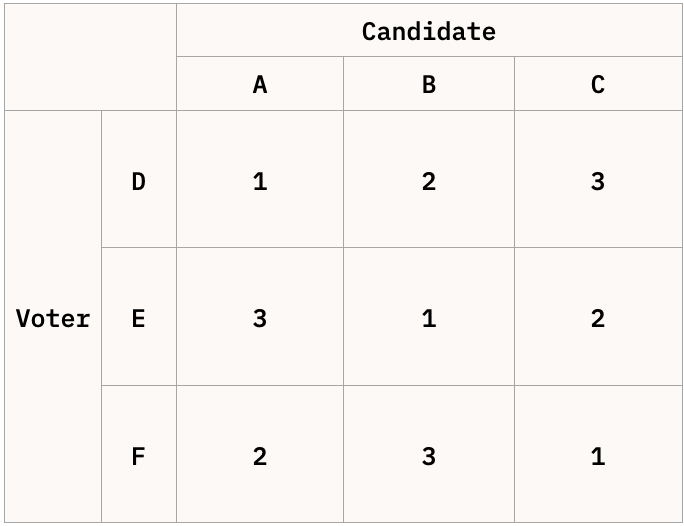Select the column header for candidate A
This screenshot has width=684, height=526.
pyautogui.click(x=260, y=85)
